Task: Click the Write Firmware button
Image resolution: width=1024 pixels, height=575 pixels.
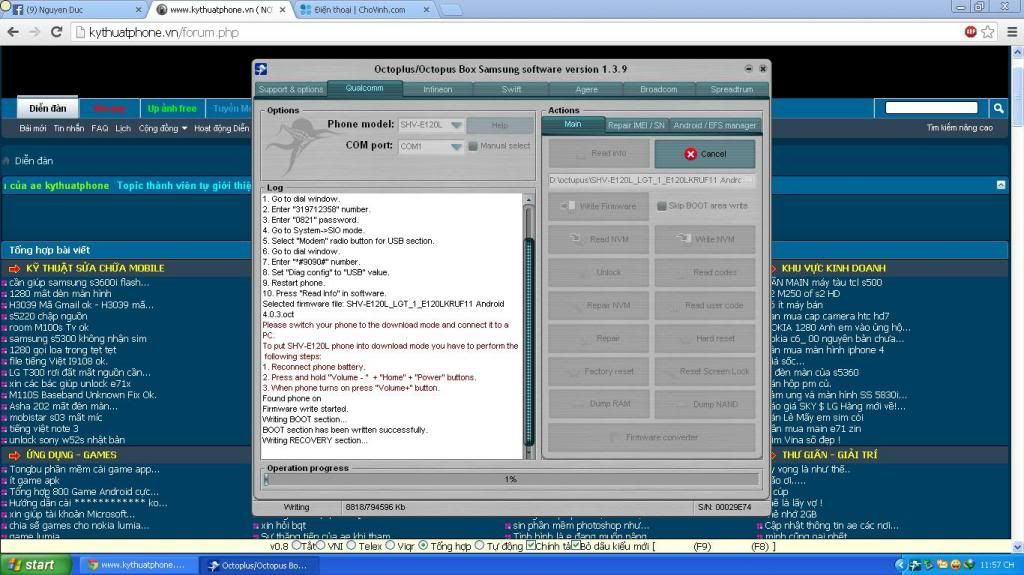Action: pos(599,206)
